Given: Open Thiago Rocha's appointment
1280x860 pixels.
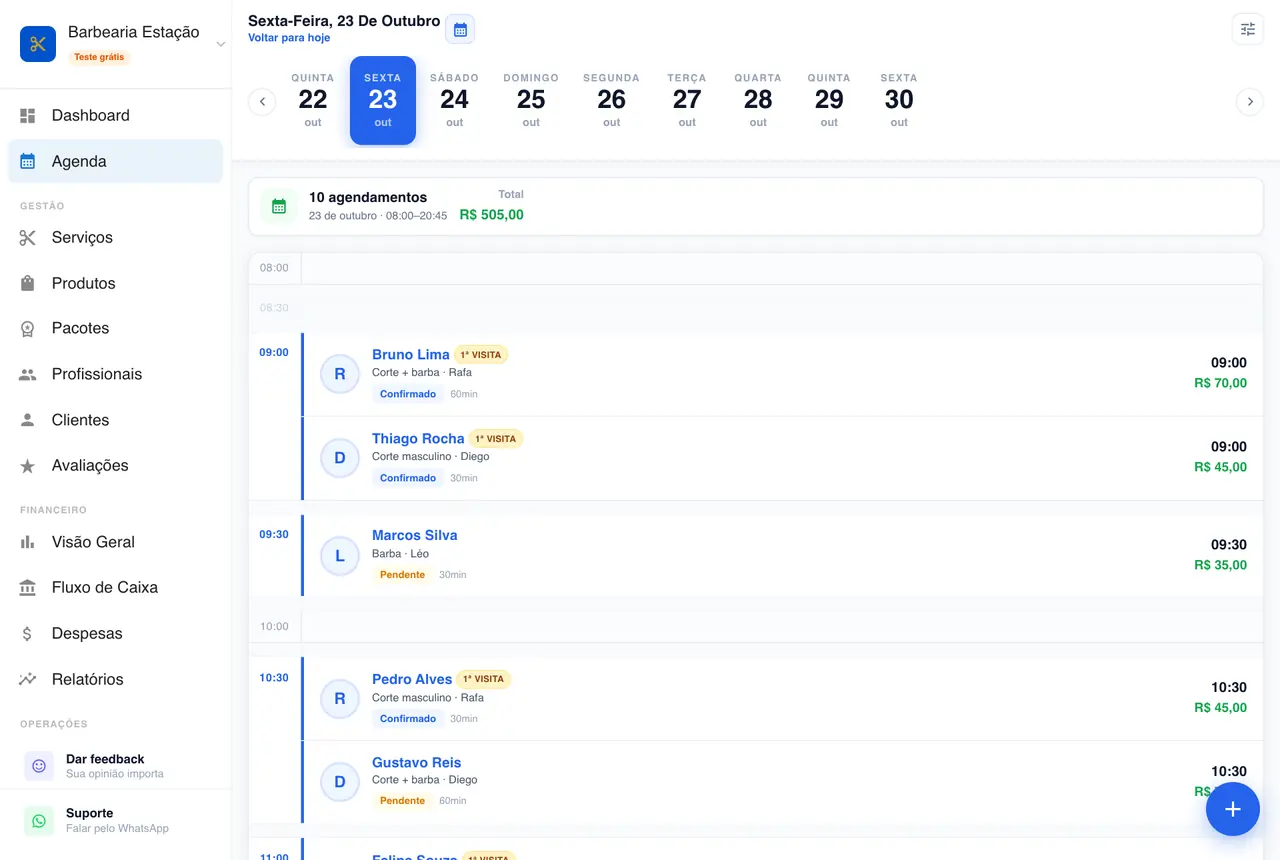Looking at the screenshot, I should click(782, 458).
